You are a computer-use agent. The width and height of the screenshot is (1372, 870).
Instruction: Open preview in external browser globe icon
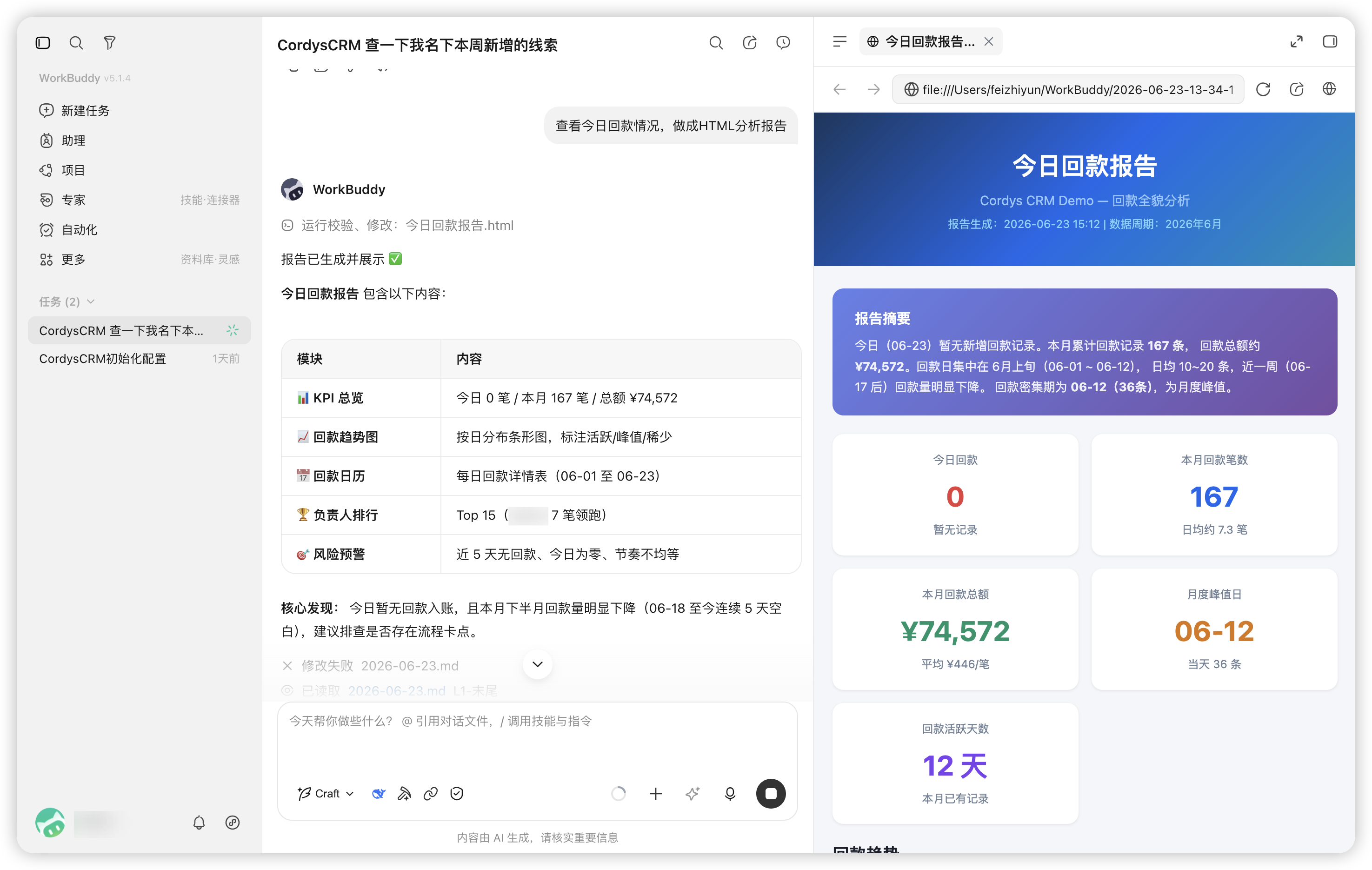point(1329,89)
